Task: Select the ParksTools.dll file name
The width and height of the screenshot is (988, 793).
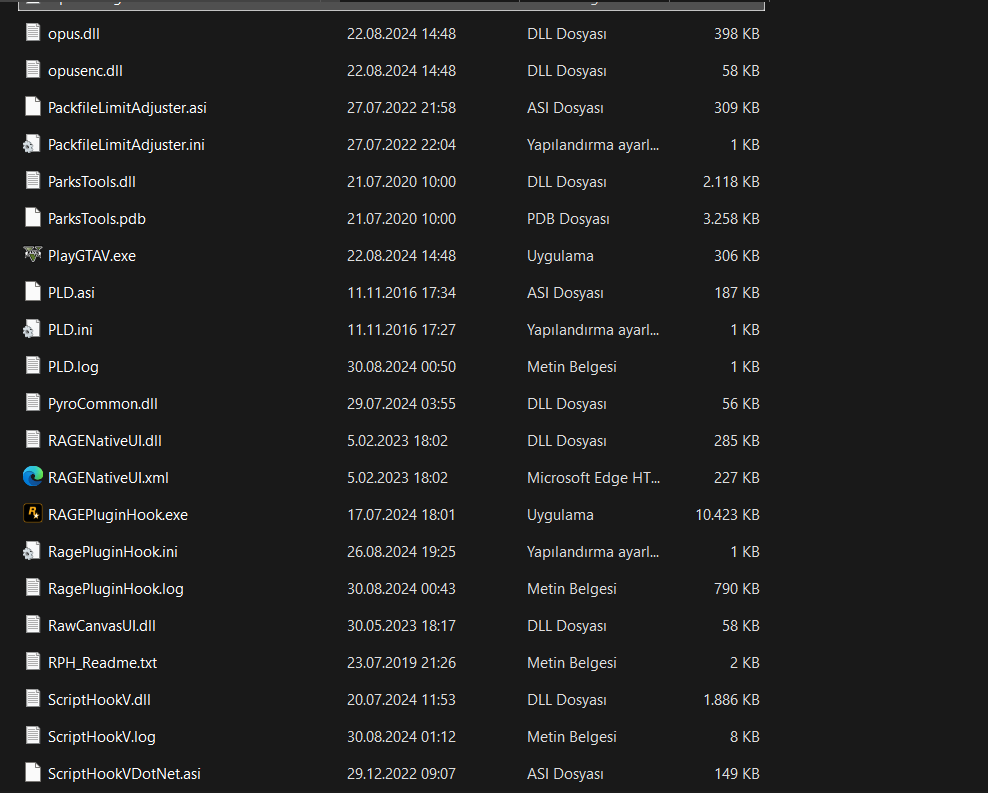Action: (91, 181)
